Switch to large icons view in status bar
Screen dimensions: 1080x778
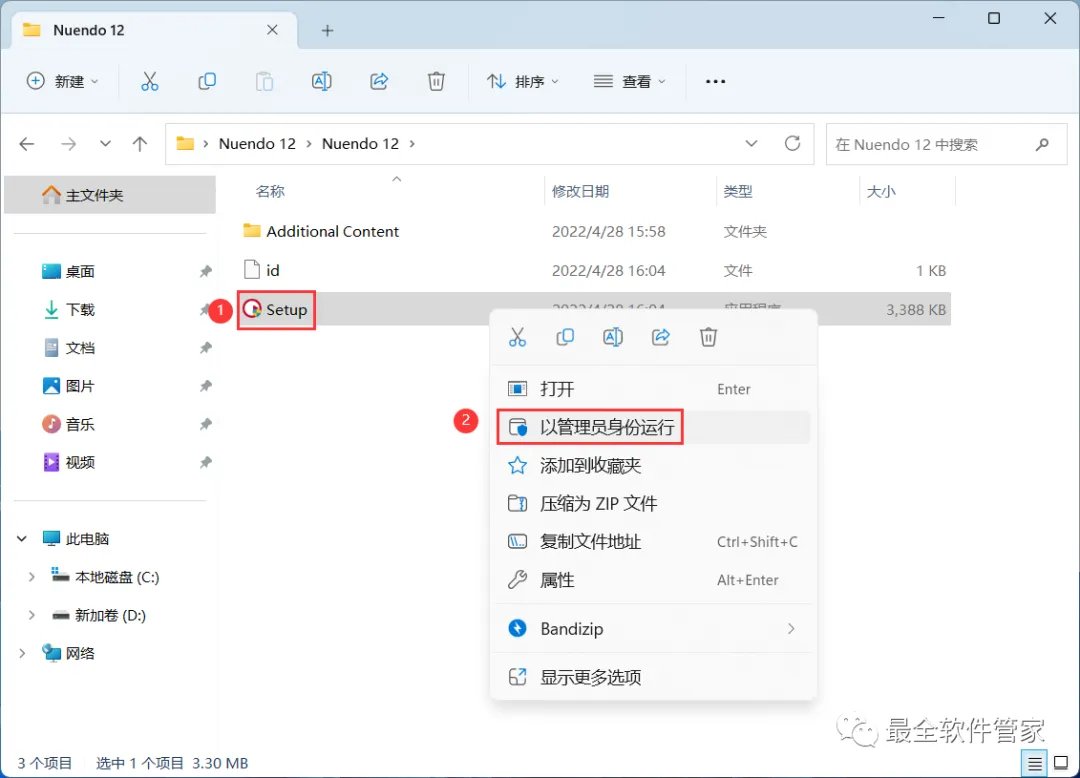coord(1061,763)
